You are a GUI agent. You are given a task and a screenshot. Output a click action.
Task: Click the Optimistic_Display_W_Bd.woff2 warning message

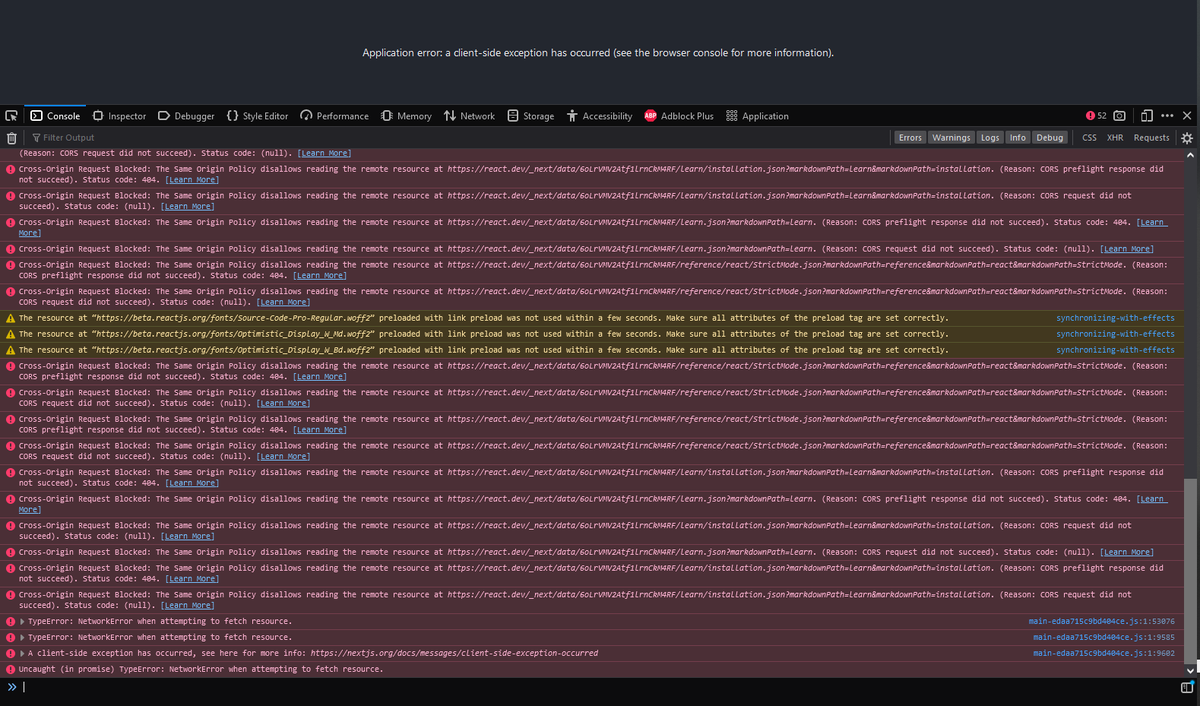click(x=483, y=350)
